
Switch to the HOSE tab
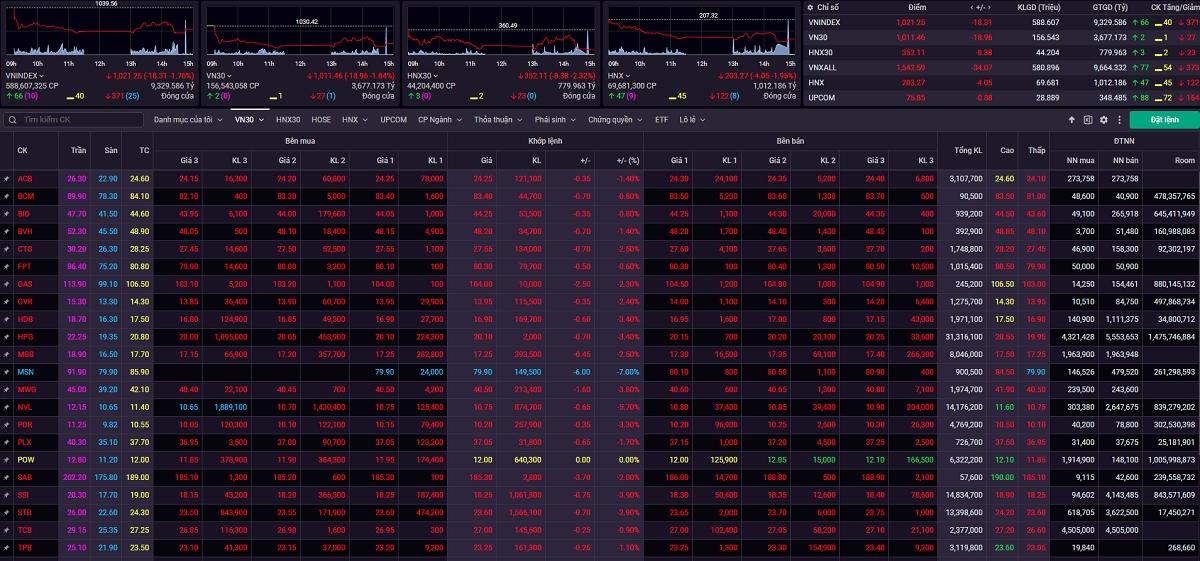321,120
